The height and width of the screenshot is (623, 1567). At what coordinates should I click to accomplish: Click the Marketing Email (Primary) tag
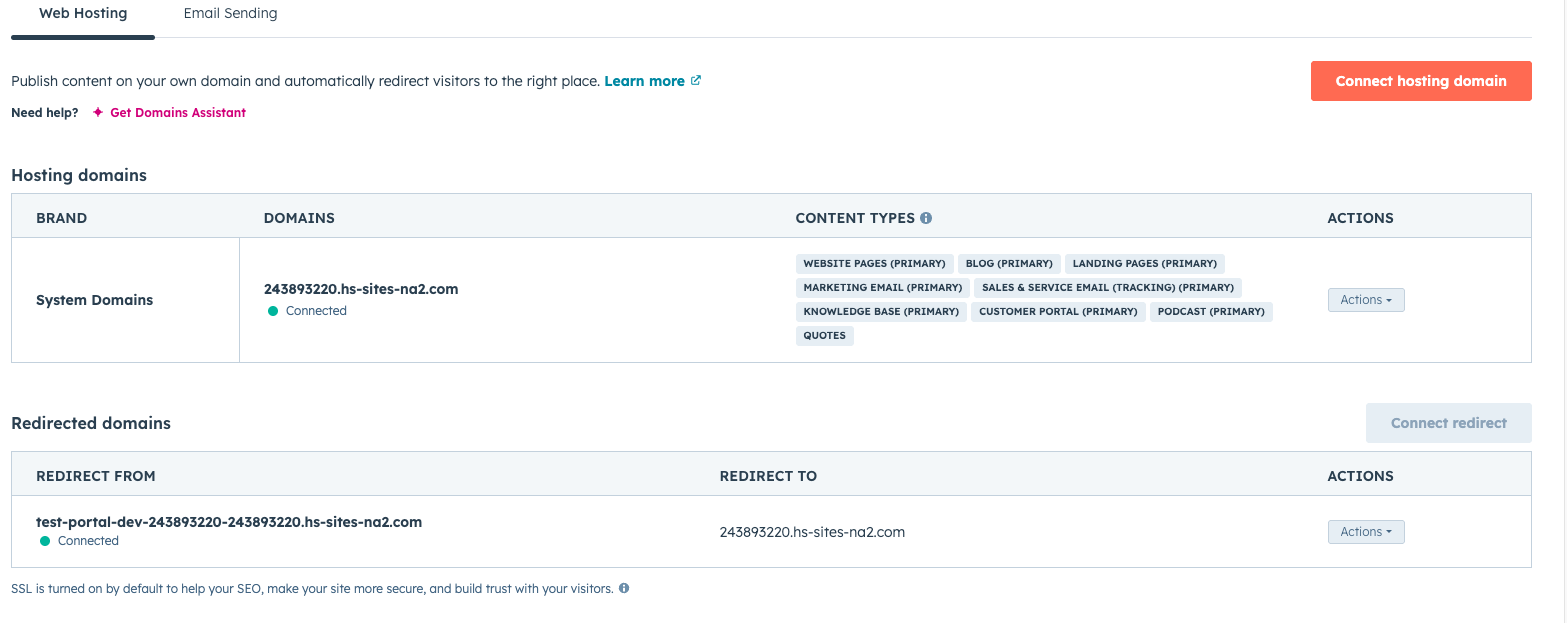point(883,288)
